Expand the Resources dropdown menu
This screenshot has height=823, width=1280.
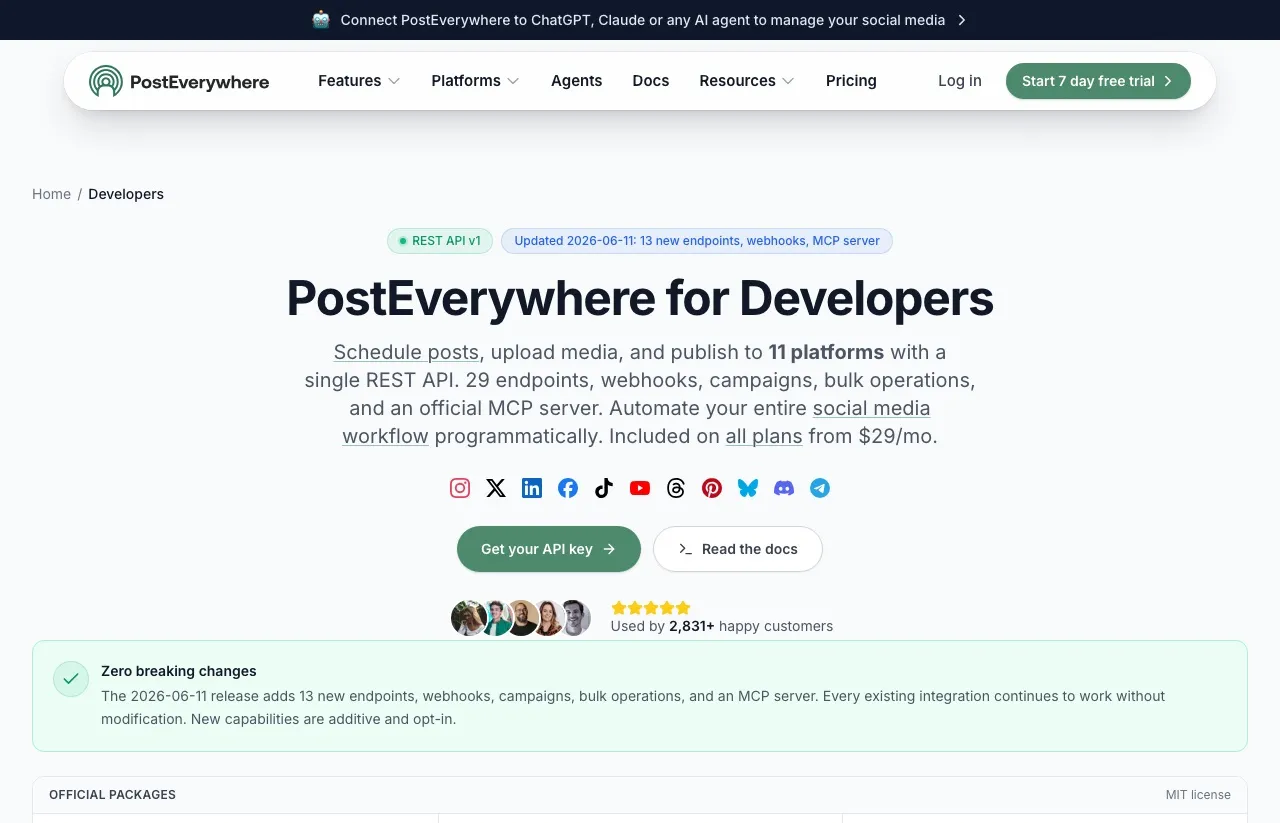tap(747, 81)
